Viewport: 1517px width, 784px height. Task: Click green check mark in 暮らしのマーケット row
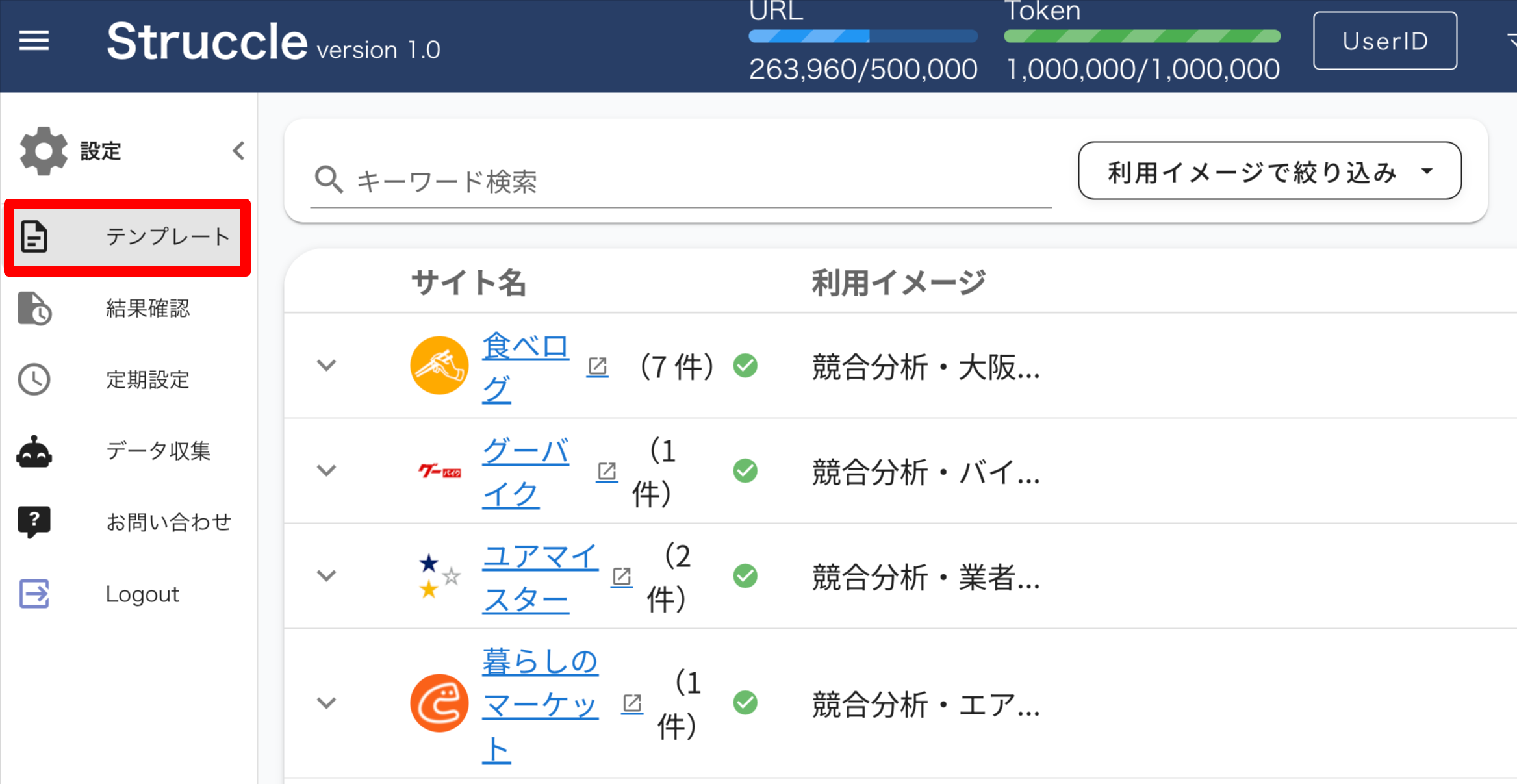745,703
